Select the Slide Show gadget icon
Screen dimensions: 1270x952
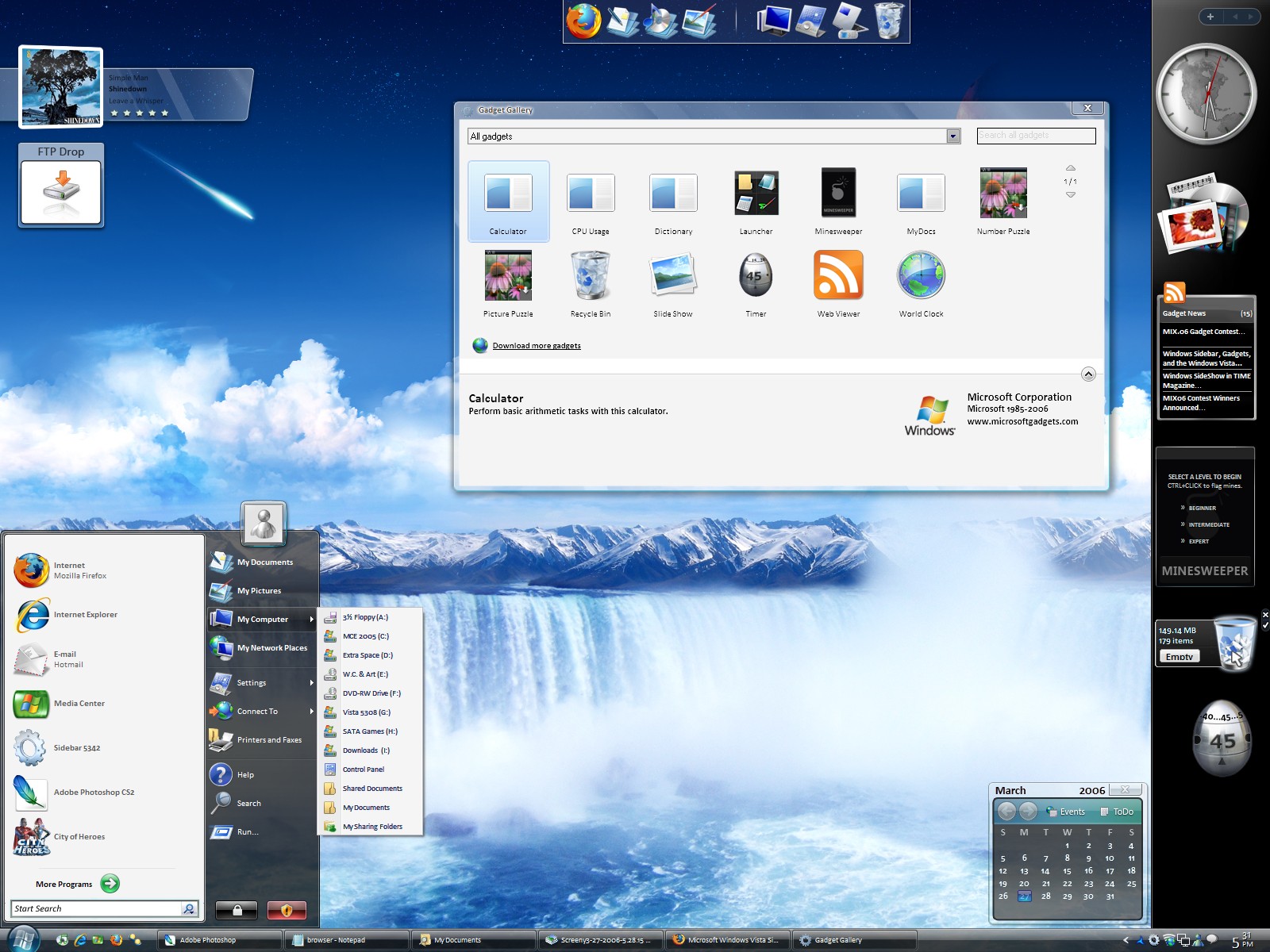[673, 274]
